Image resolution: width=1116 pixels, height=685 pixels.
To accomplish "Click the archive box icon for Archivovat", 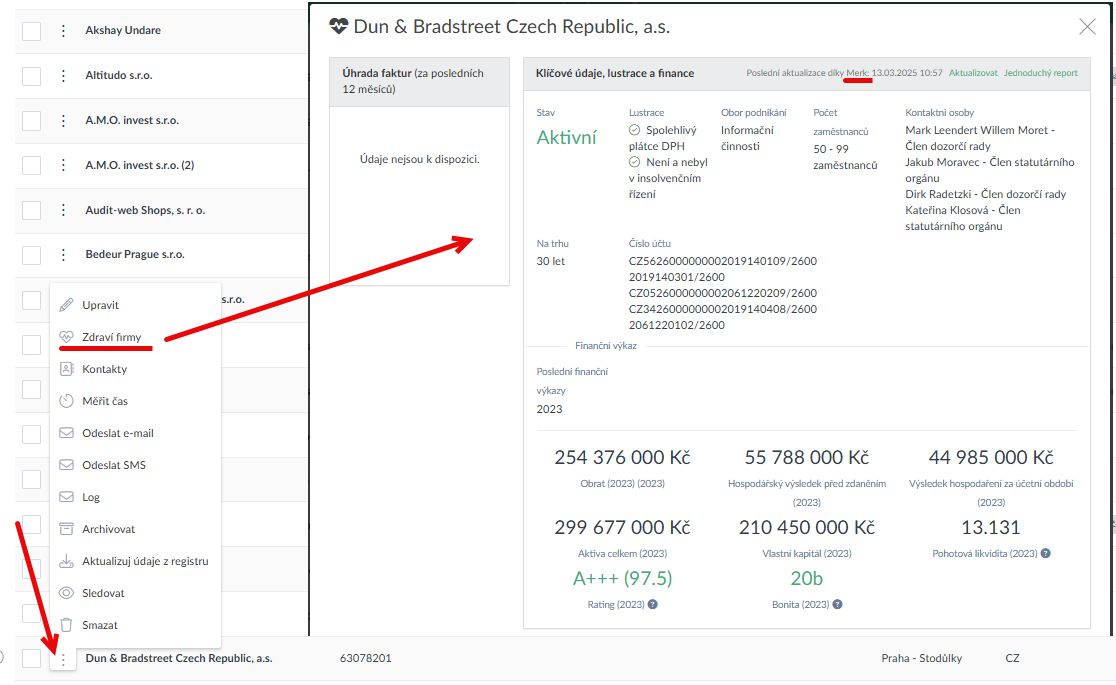I will 67,529.
